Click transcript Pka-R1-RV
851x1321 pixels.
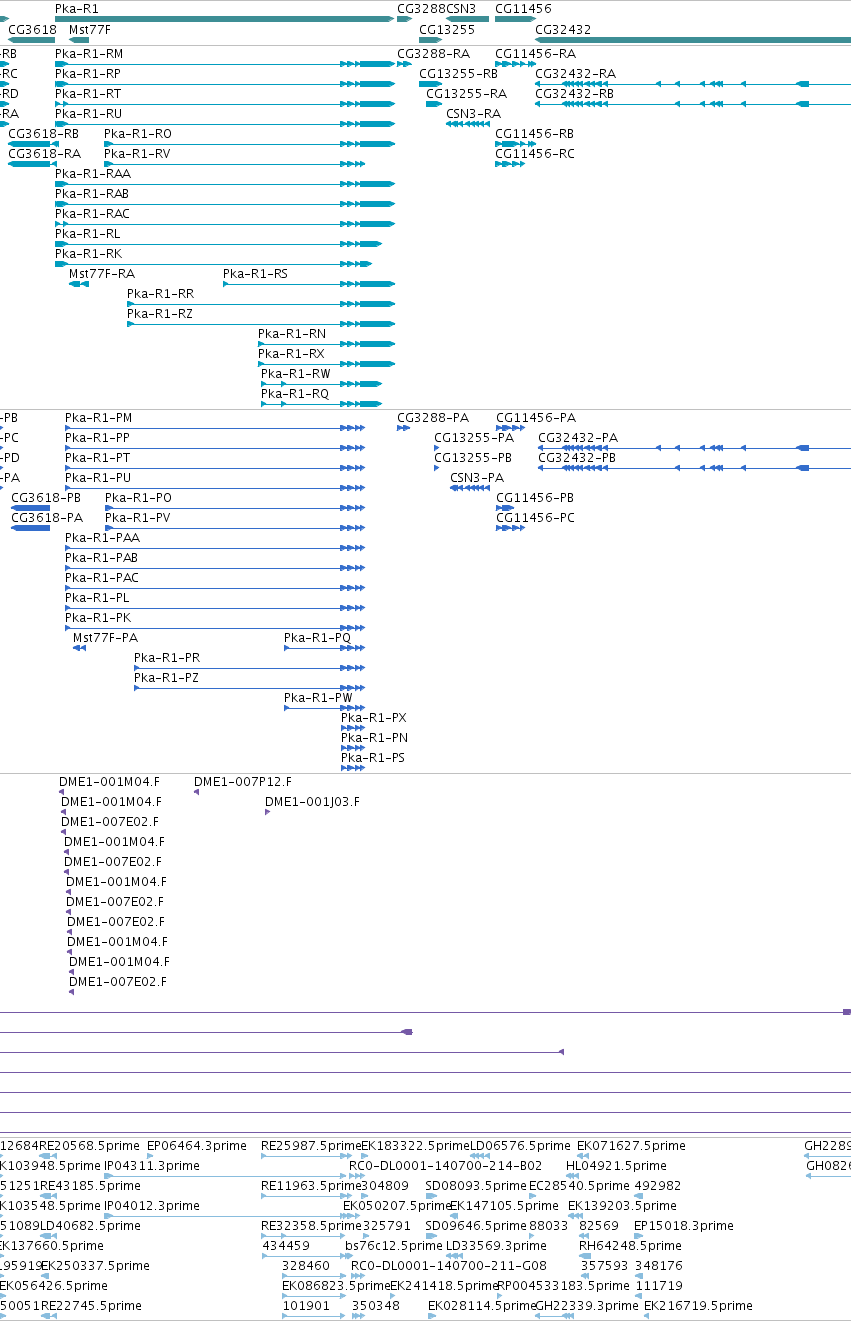[x=137, y=154]
